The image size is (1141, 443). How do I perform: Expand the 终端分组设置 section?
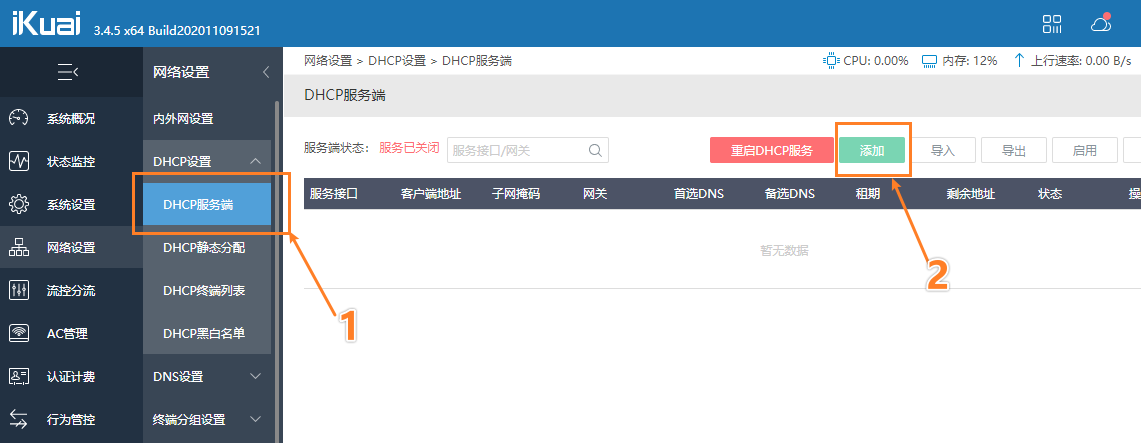255,420
